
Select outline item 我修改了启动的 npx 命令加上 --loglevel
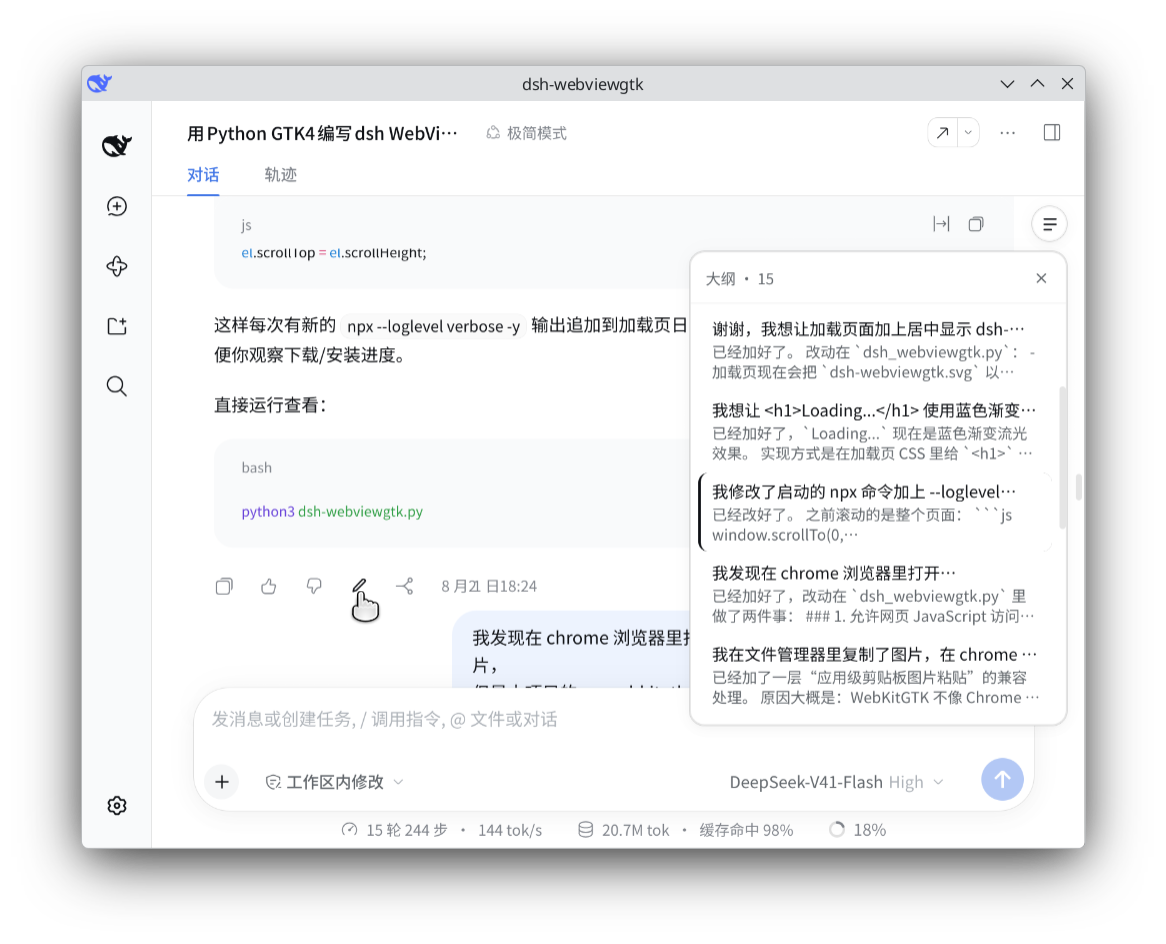click(x=874, y=513)
